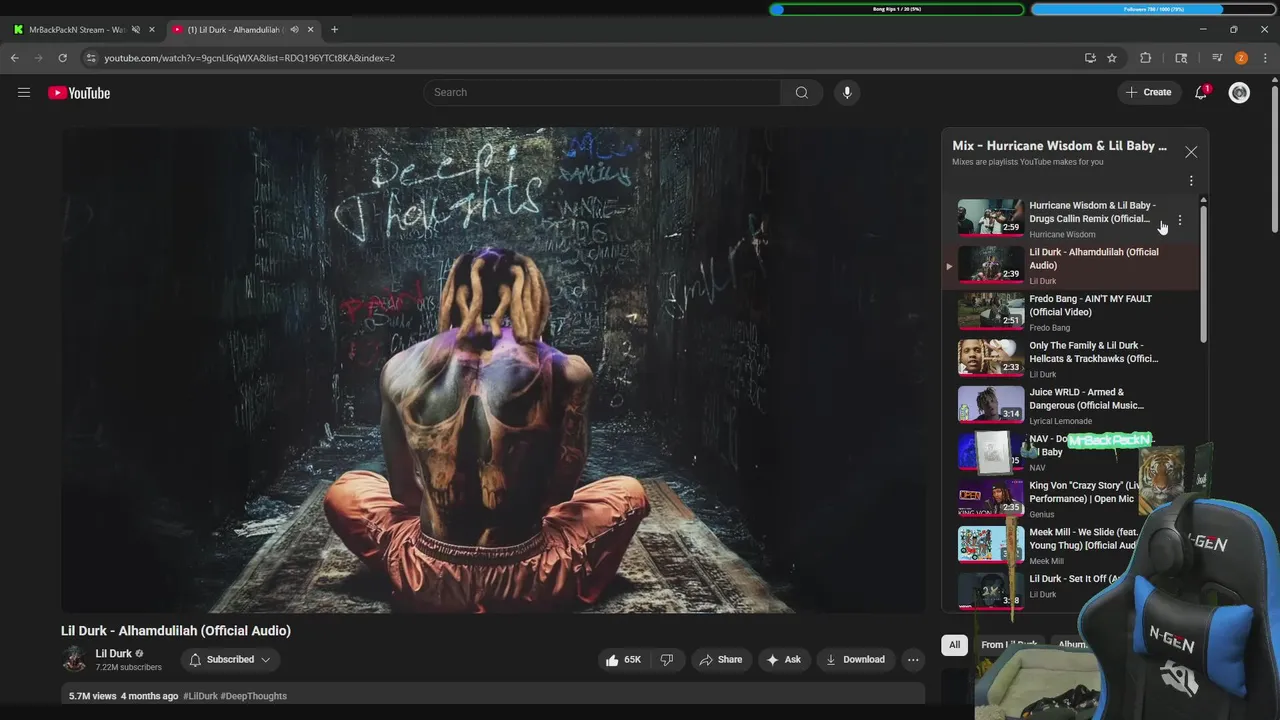Like the video with 65K thumbs up
Screen dimensions: 1280x720
click(623, 660)
